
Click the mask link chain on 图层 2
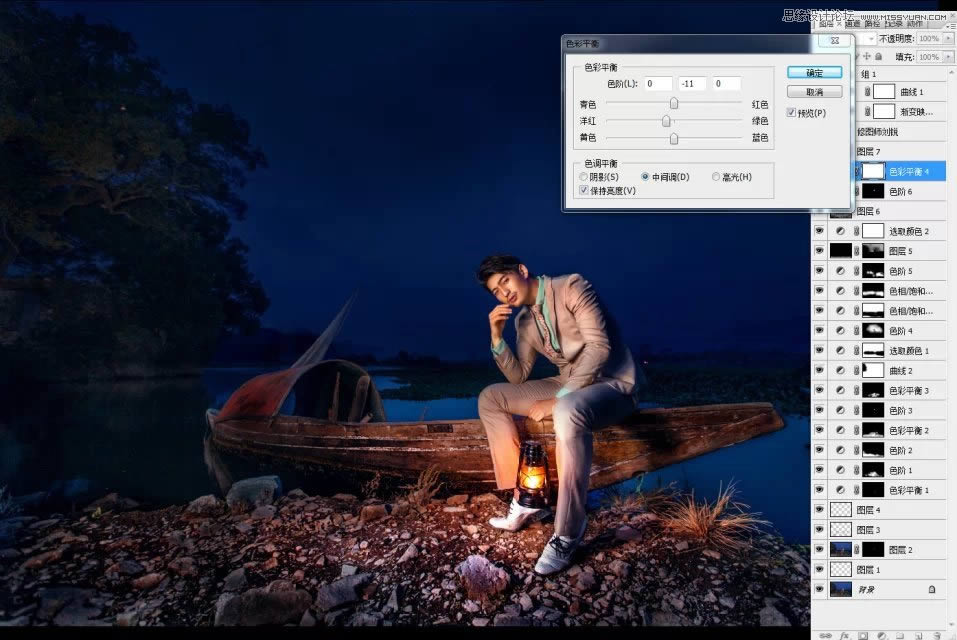pyautogui.click(x=856, y=550)
